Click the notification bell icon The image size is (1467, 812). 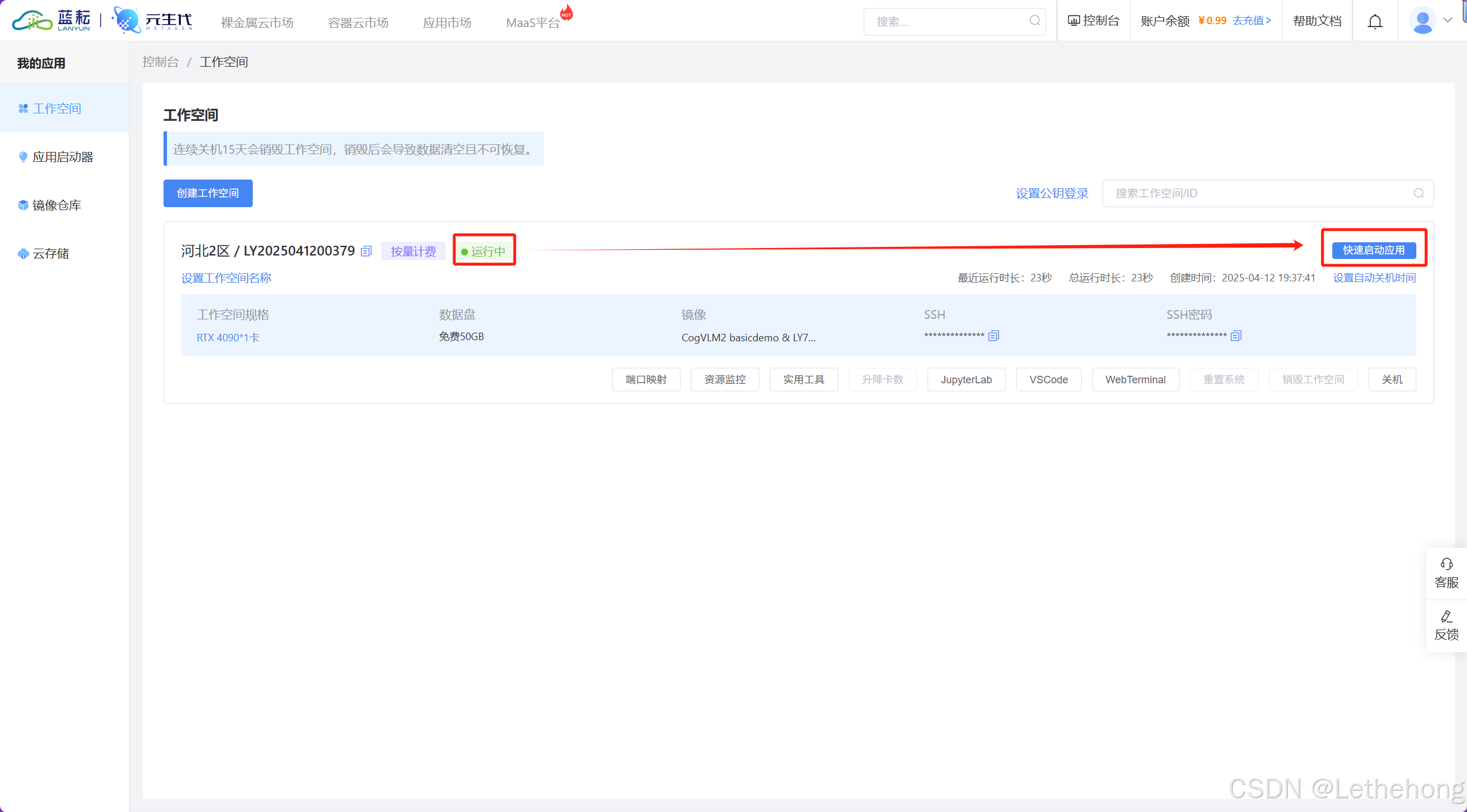click(x=1375, y=21)
